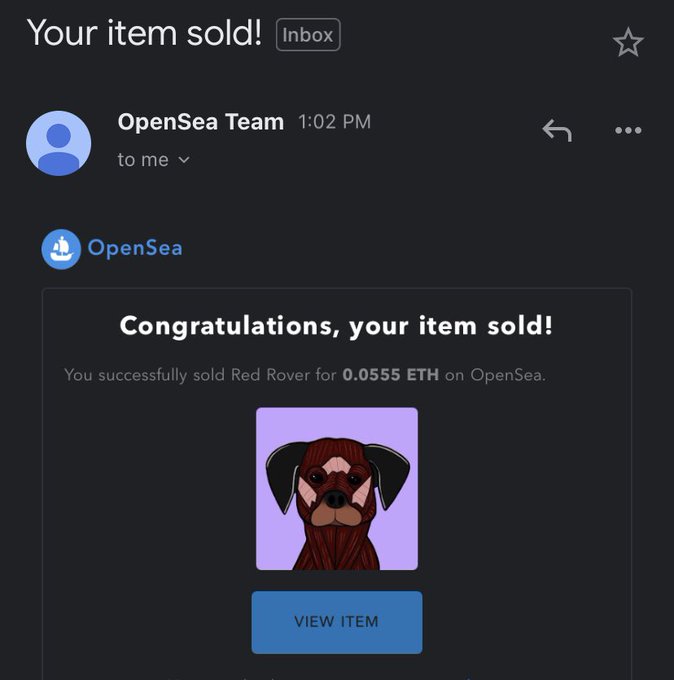Viewport: 674px width, 680px height.
Task: Tap the 'to me' recipient text
Action: (x=143, y=160)
